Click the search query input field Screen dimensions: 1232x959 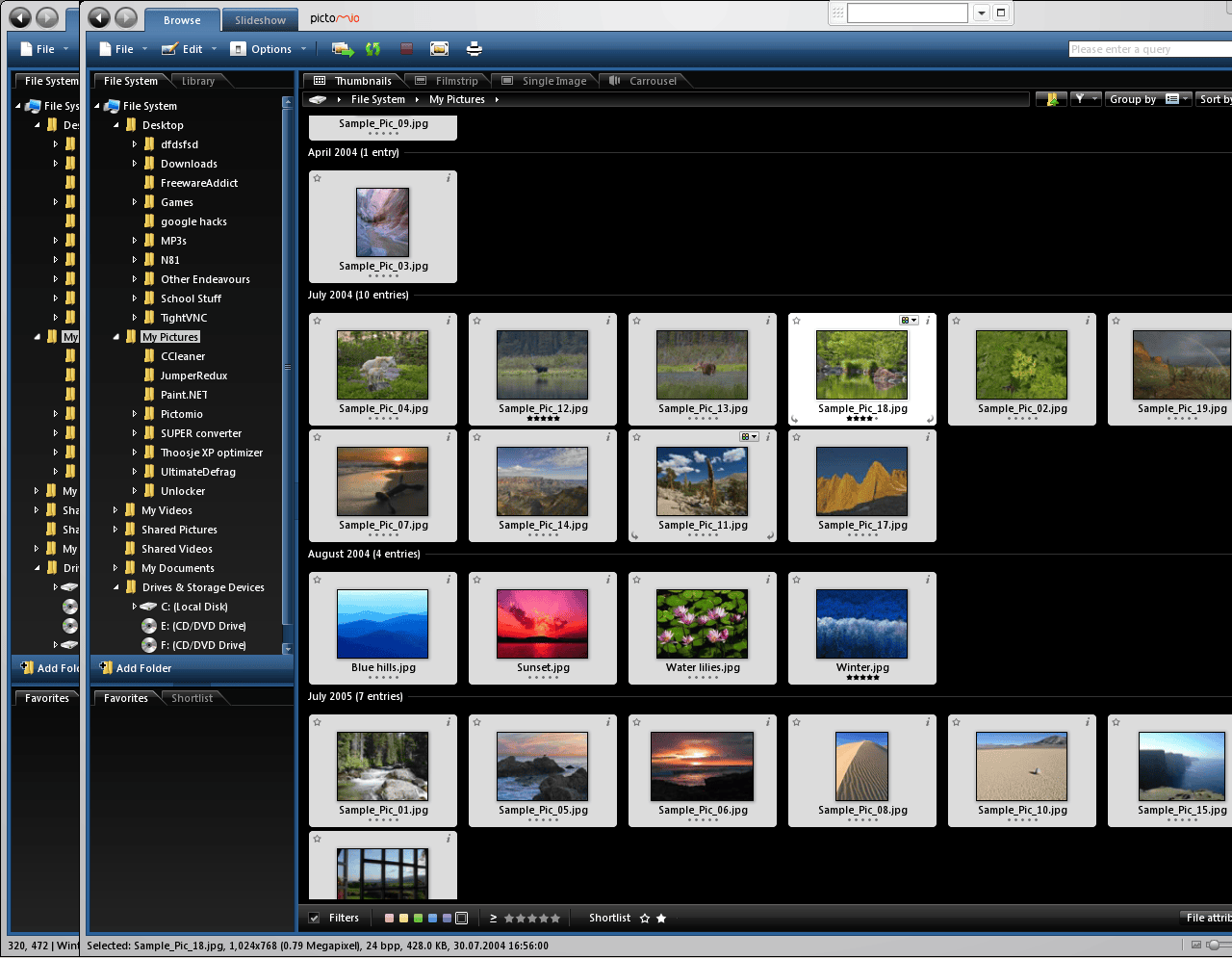point(1150,49)
